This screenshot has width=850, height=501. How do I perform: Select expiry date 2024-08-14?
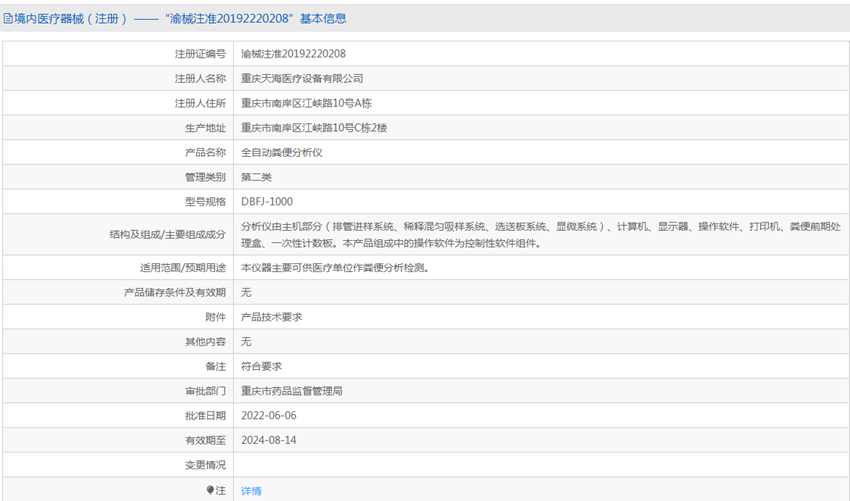269,440
